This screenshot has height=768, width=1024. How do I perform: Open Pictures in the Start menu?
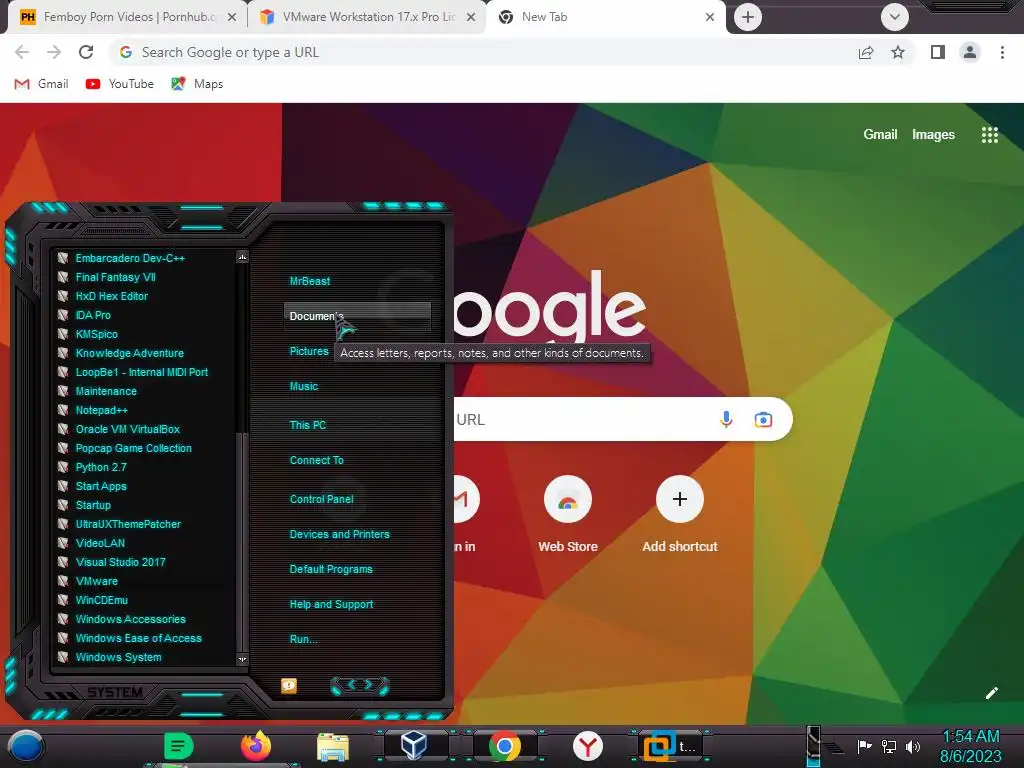(x=309, y=351)
